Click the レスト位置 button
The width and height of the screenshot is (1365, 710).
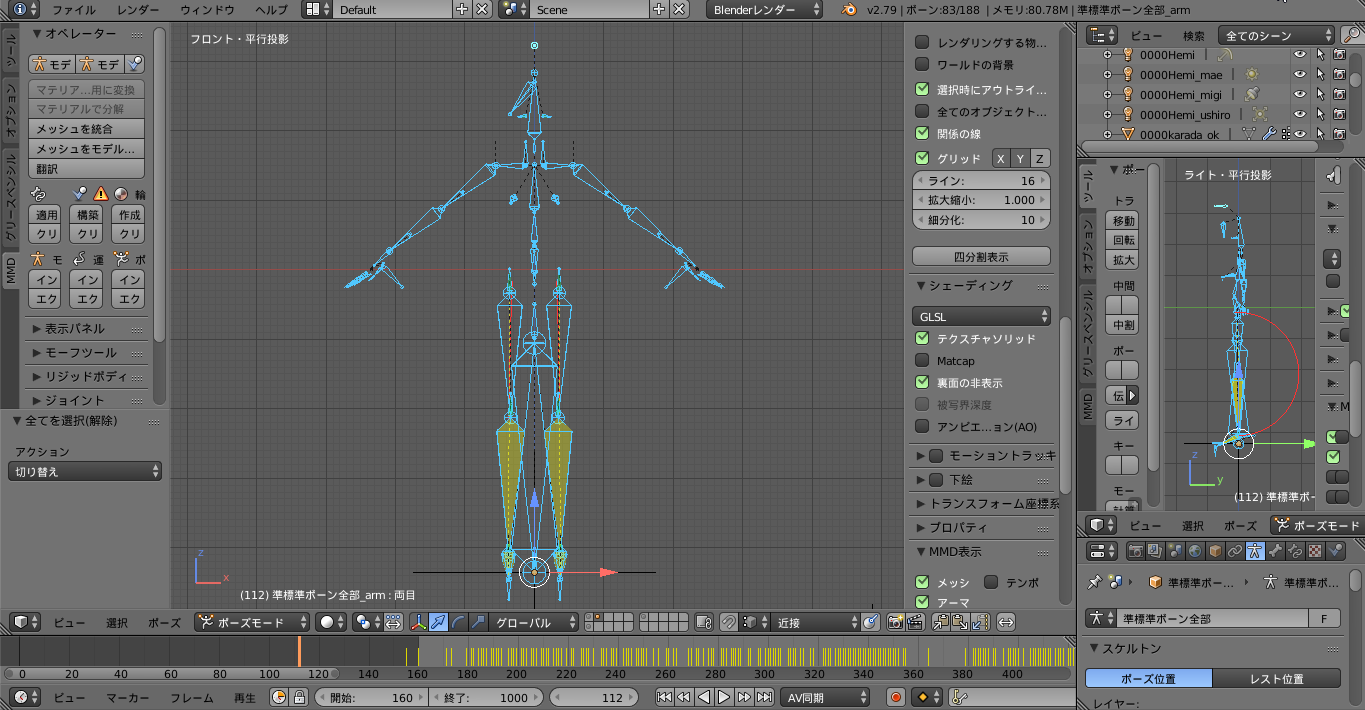(x=1277, y=679)
